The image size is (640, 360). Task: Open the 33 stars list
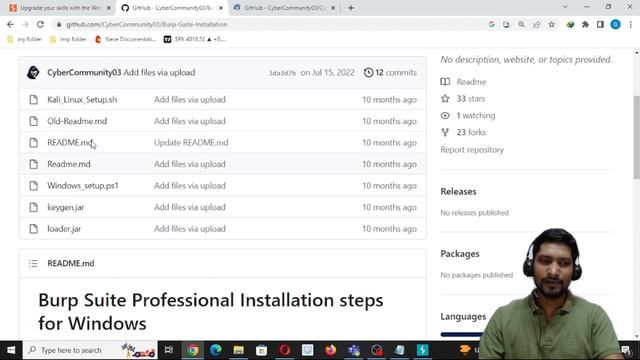pos(471,99)
